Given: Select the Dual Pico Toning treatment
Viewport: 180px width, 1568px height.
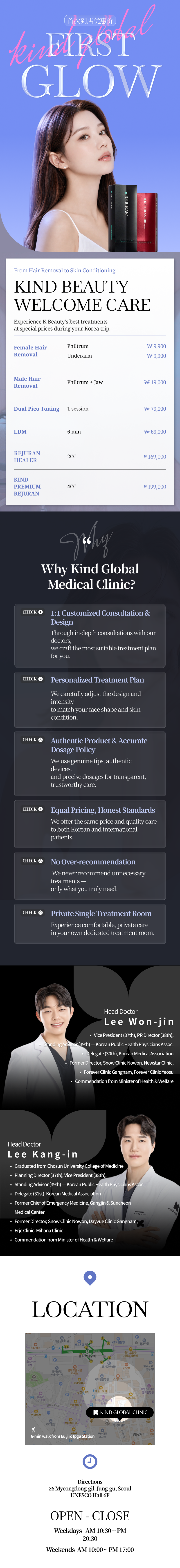Looking at the screenshot, I should pos(90,409).
